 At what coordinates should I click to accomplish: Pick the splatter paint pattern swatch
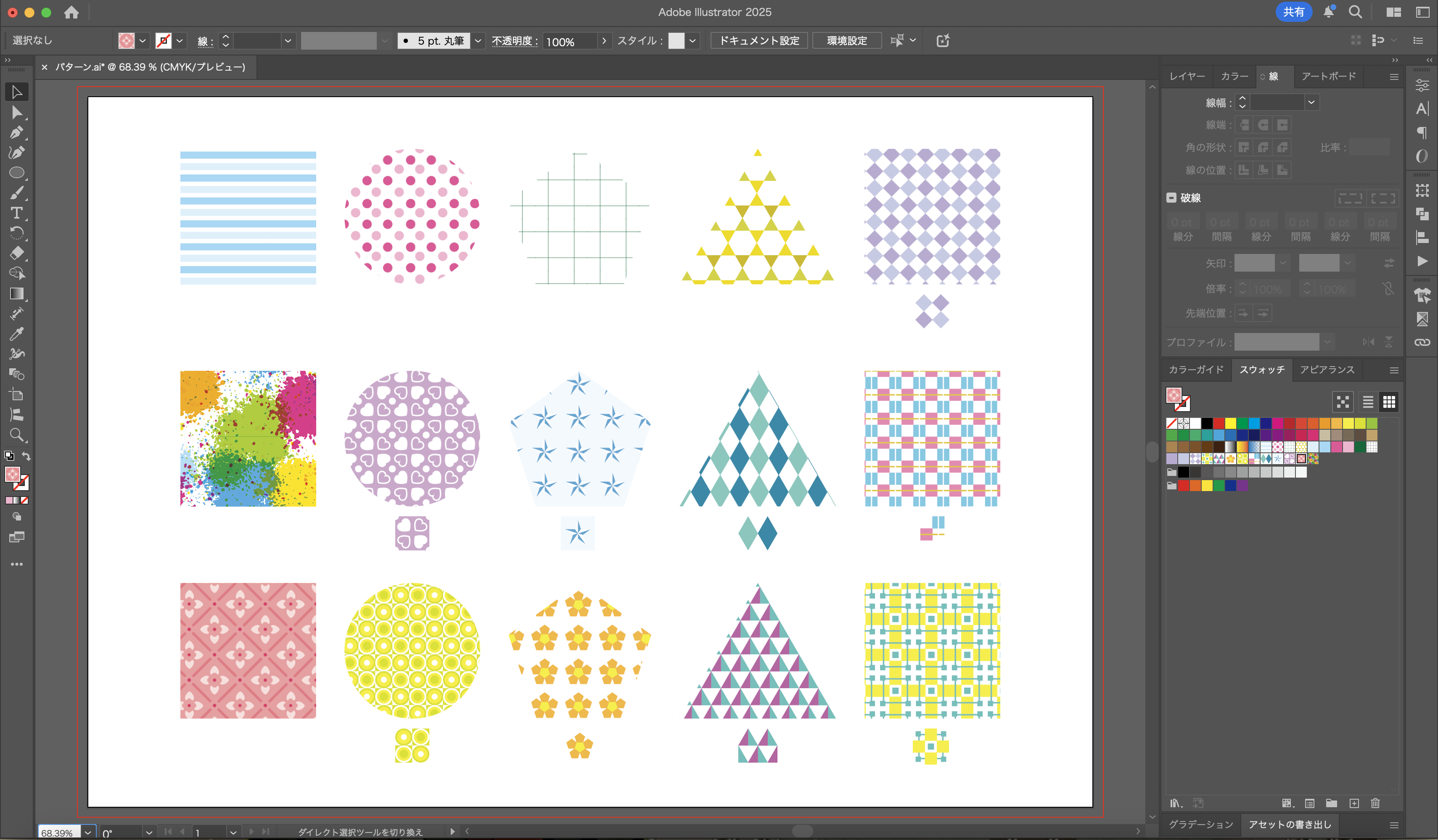(1313, 459)
